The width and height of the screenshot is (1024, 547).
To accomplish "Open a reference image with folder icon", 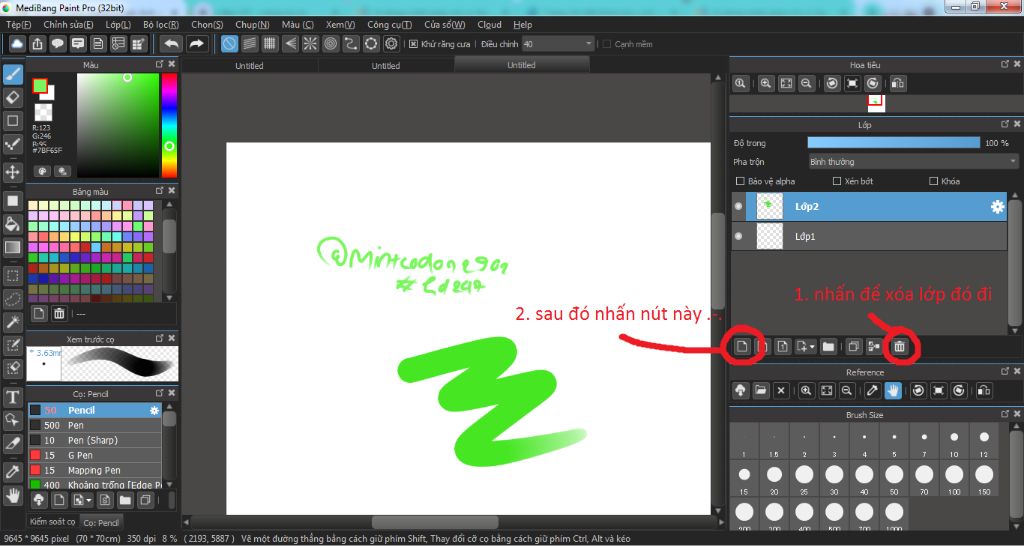I will click(x=760, y=391).
